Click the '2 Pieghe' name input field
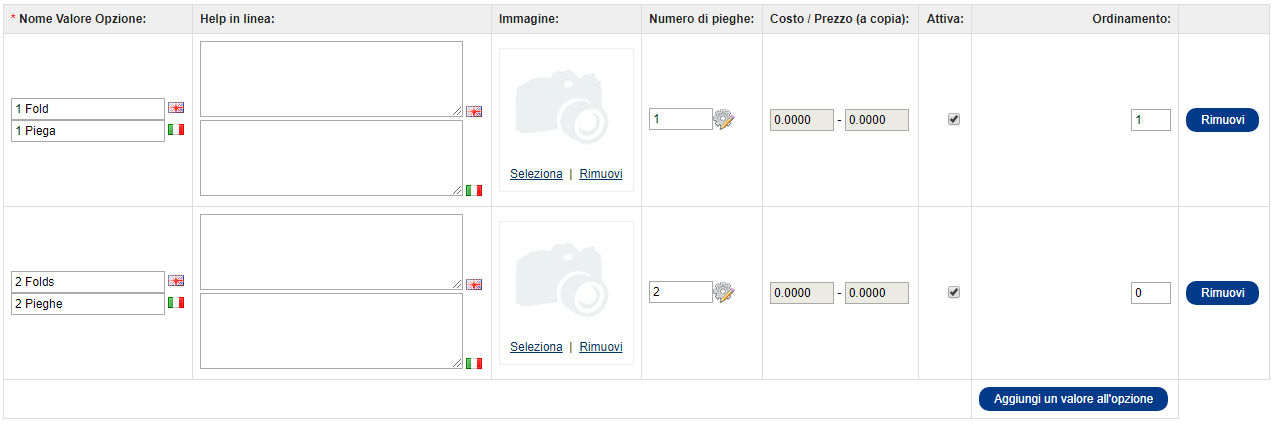This screenshot has width=1277, height=425. pos(88,304)
